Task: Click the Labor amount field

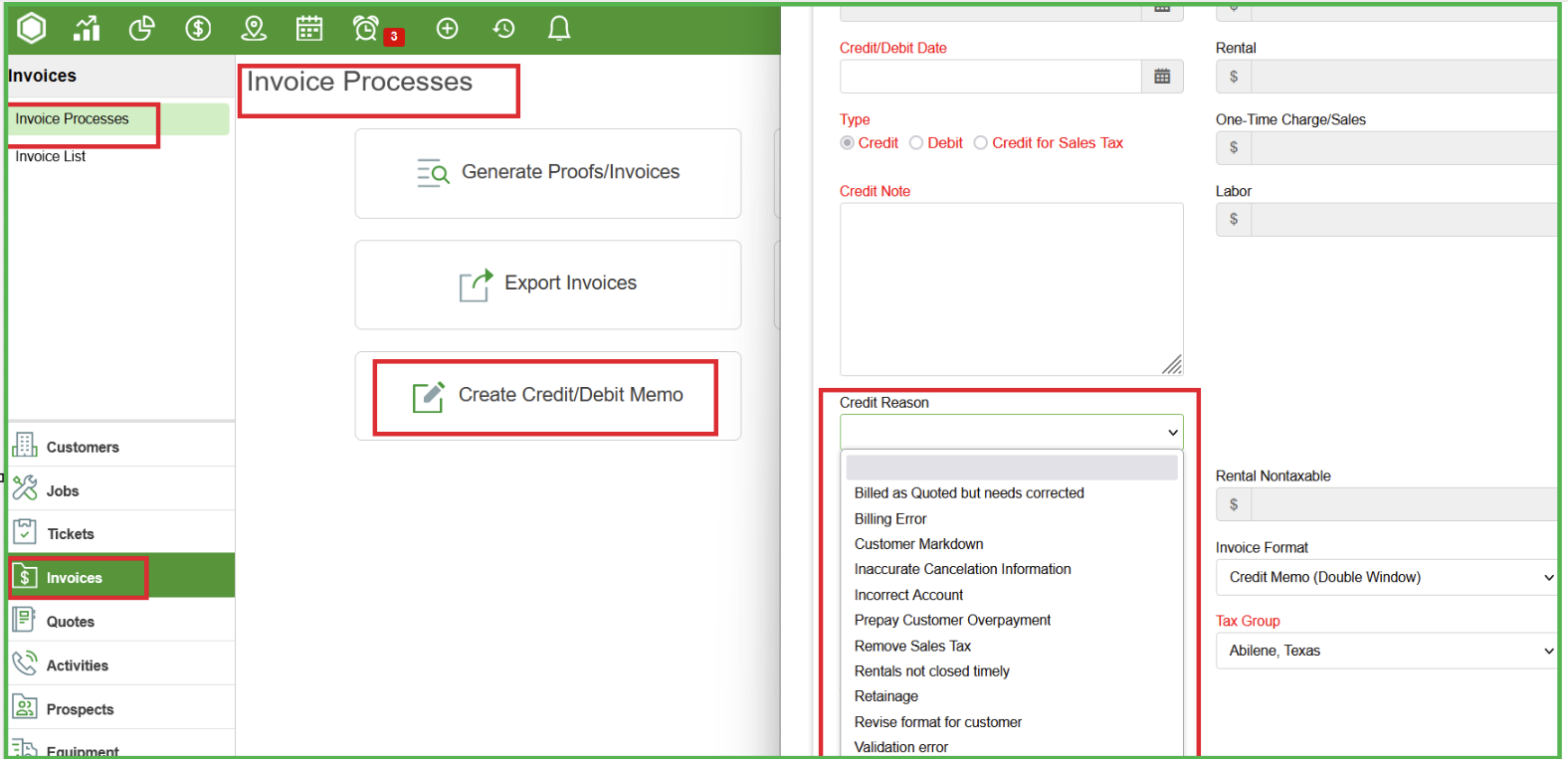Action: point(1404,219)
